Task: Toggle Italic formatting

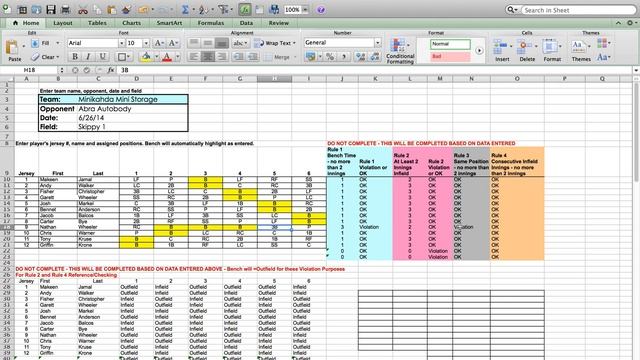Action: (88, 57)
